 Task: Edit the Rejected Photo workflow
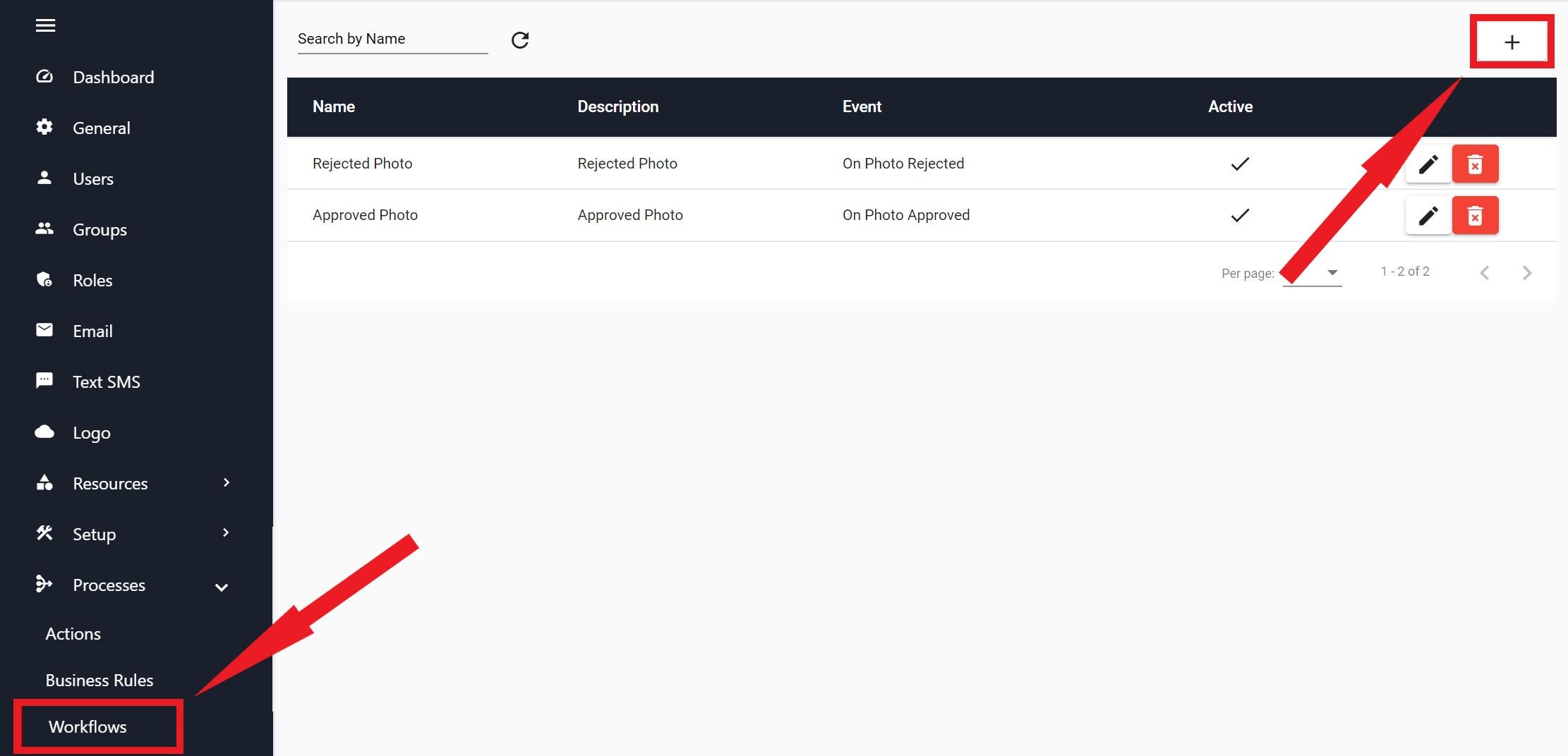click(x=1428, y=164)
